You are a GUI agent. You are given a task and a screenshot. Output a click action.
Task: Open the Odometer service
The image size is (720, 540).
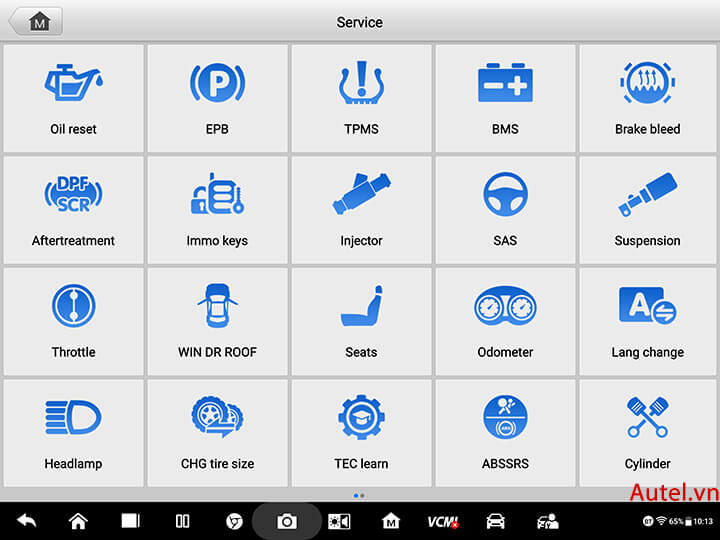[x=505, y=321]
